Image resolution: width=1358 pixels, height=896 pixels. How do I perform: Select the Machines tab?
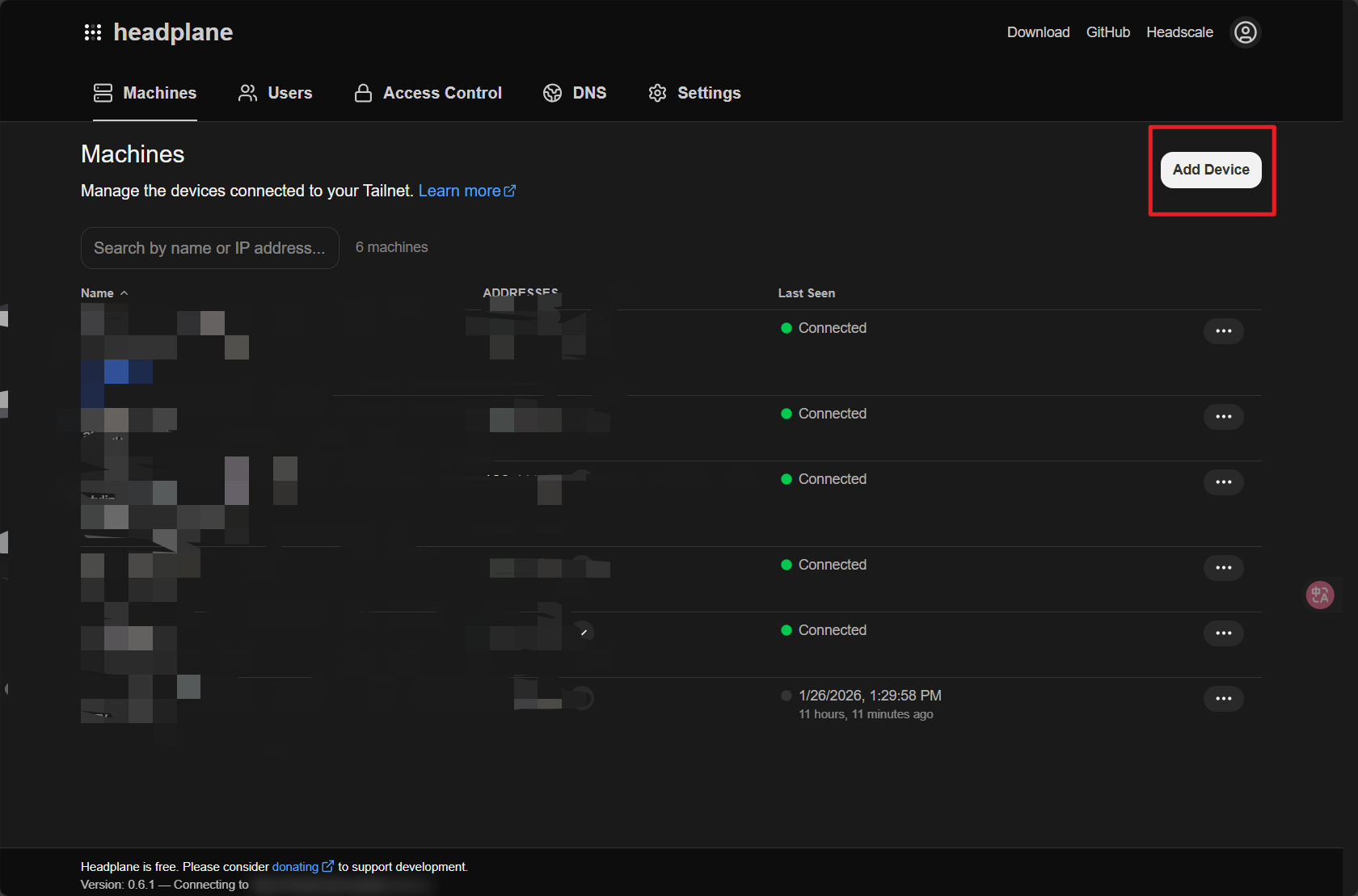tap(145, 93)
